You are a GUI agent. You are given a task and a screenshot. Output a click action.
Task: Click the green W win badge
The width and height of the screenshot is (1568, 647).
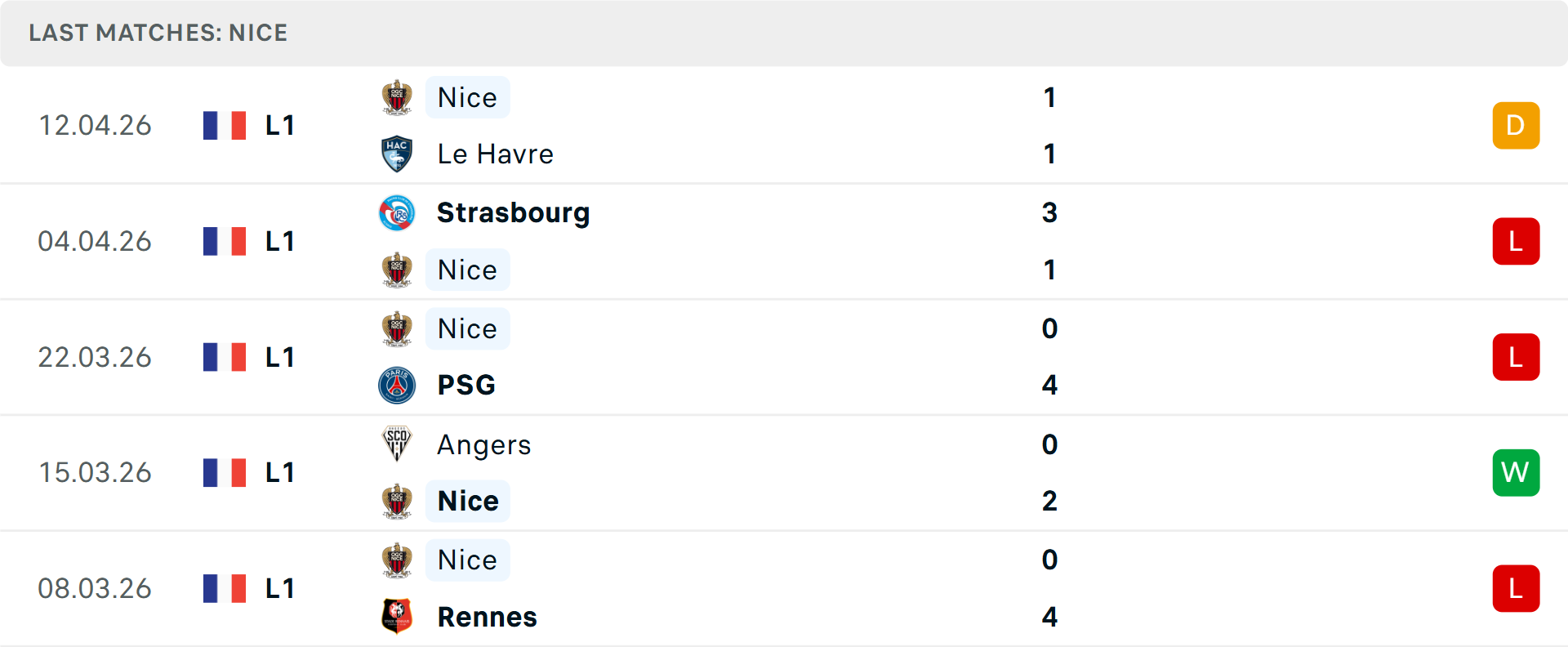coord(1516,472)
